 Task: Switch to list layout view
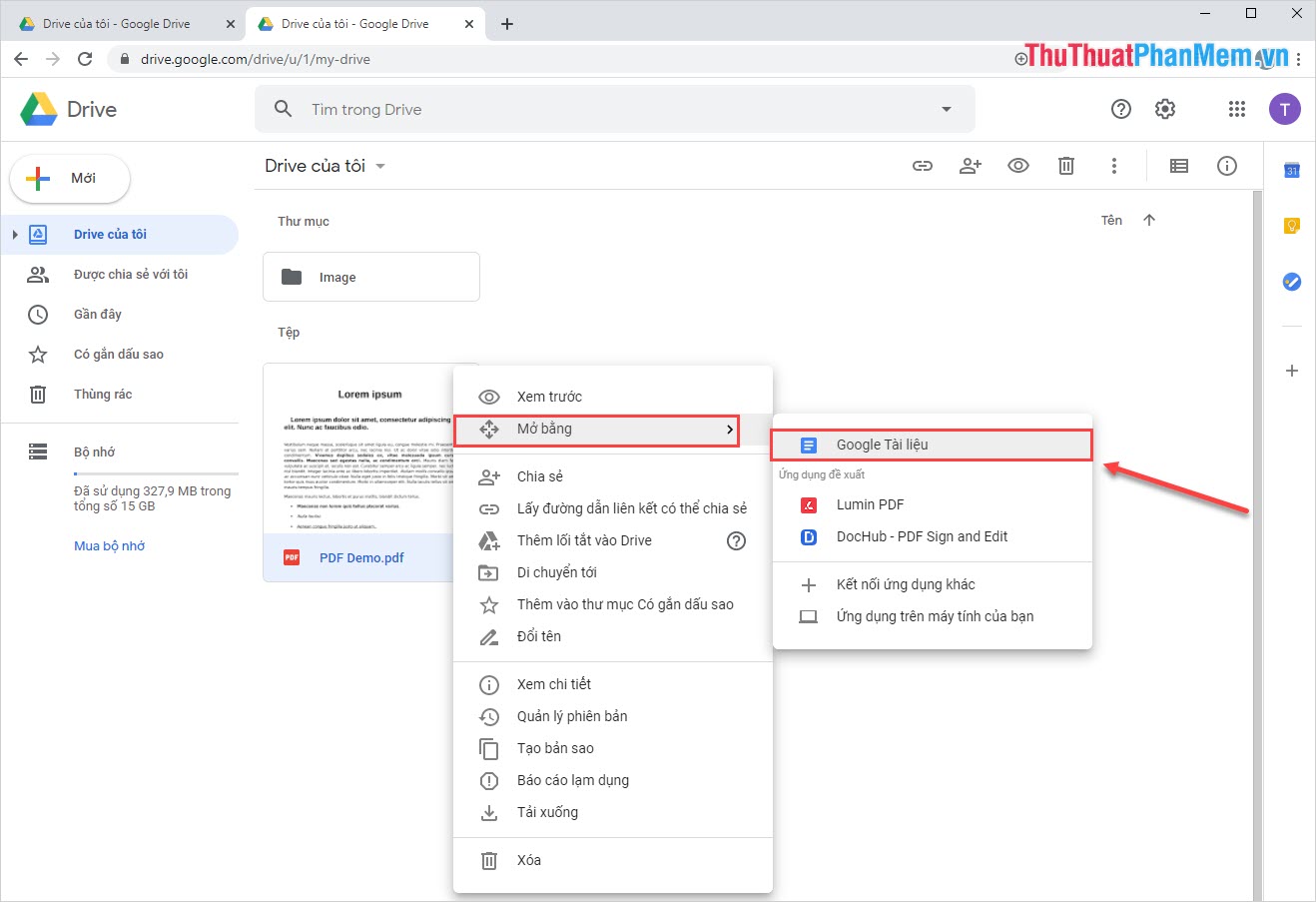tap(1179, 166)
